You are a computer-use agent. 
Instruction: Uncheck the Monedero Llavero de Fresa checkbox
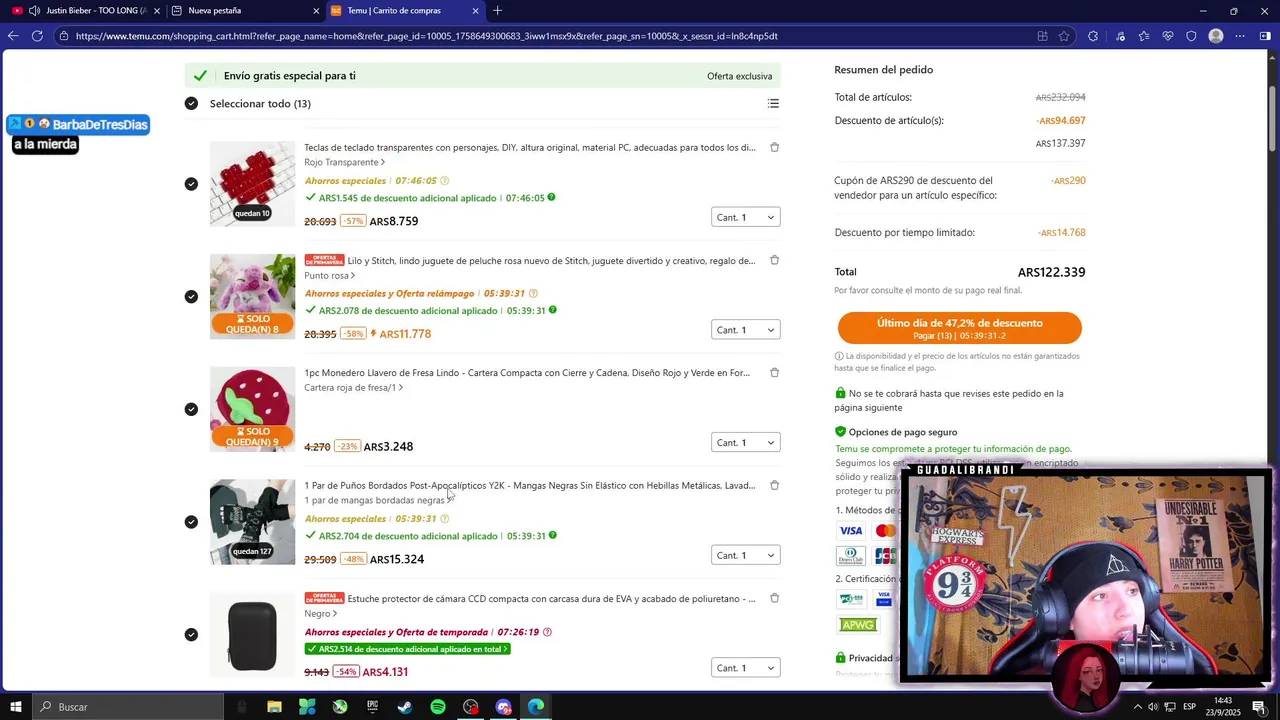tap(191, 409)
